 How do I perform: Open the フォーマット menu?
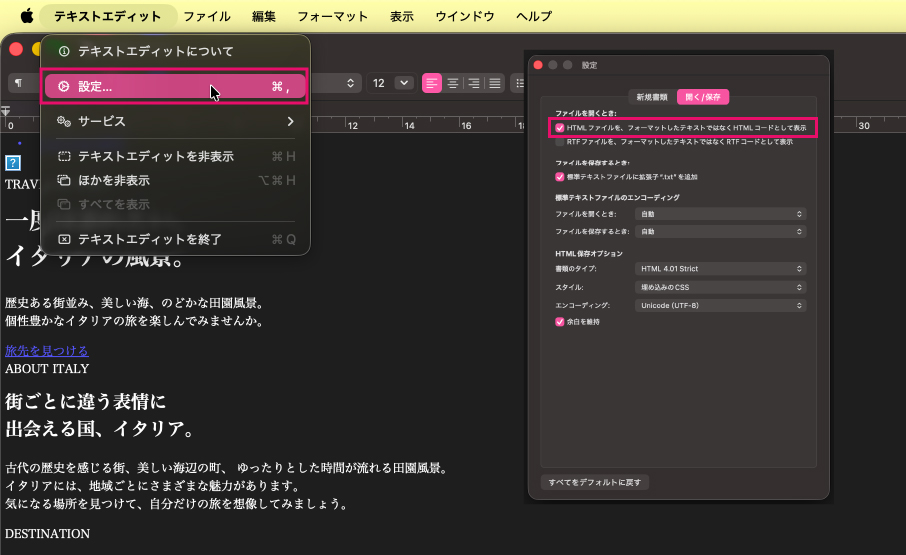pos(332,16)
